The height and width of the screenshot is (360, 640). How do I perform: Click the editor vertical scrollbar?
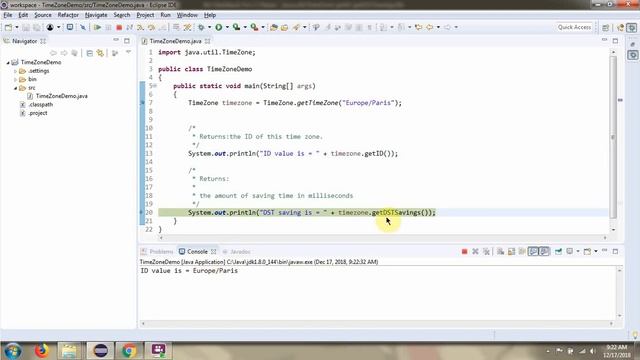point(613,138)
